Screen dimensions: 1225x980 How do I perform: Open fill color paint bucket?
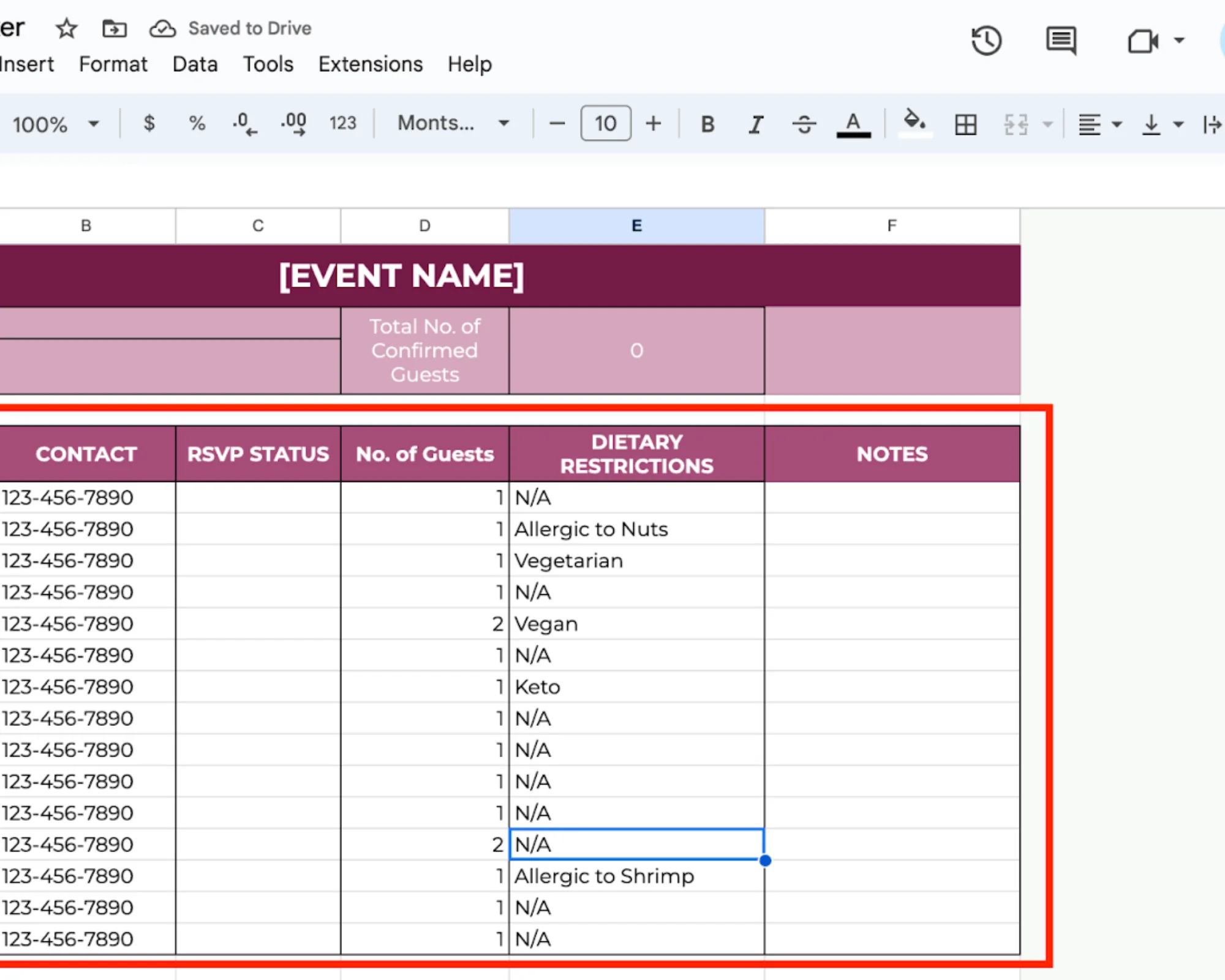point(914,121)
